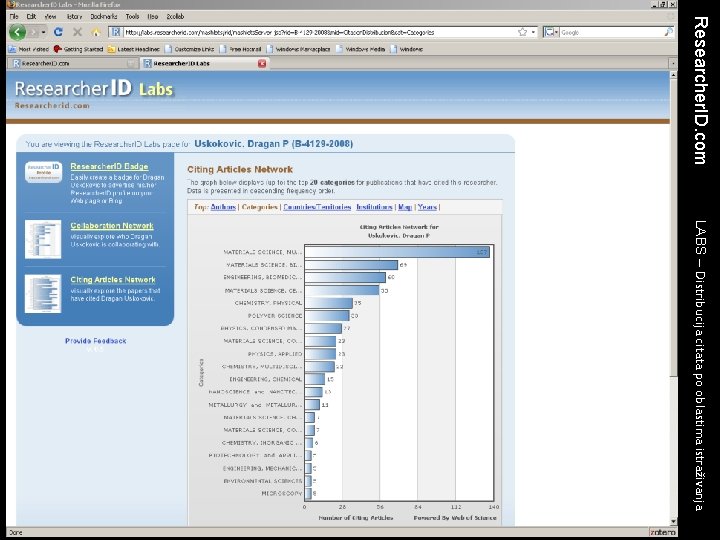Open the Latest Headlines bookmark
720x540 pixels.
(134, 49)
